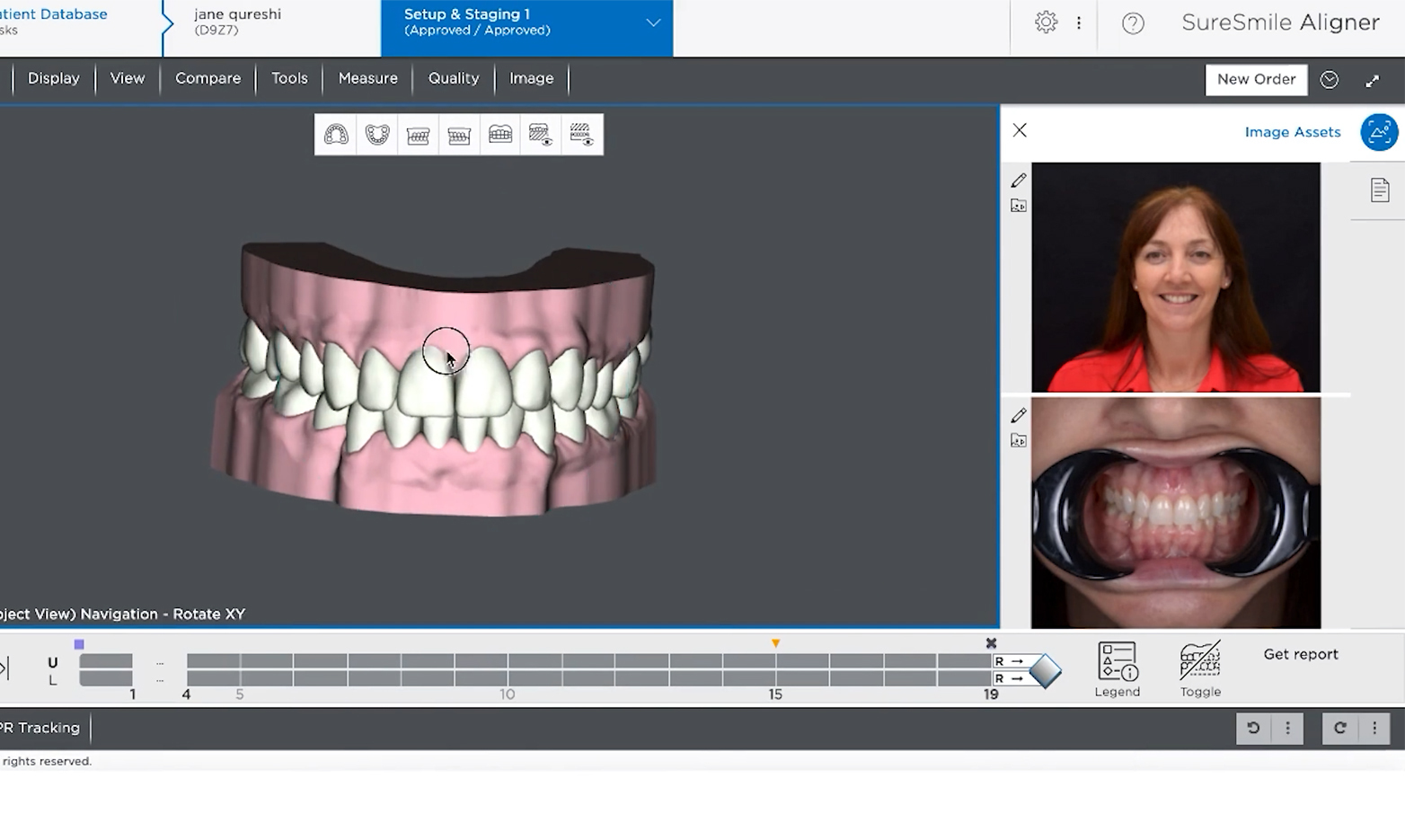1405x840 pixels.
Task: Select stage 1 on the staging timeline
Action: [133, 694]
